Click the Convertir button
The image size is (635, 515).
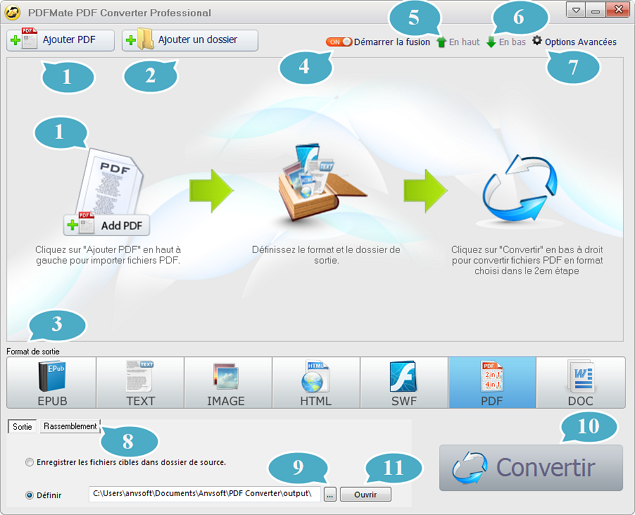pos(531,468)
